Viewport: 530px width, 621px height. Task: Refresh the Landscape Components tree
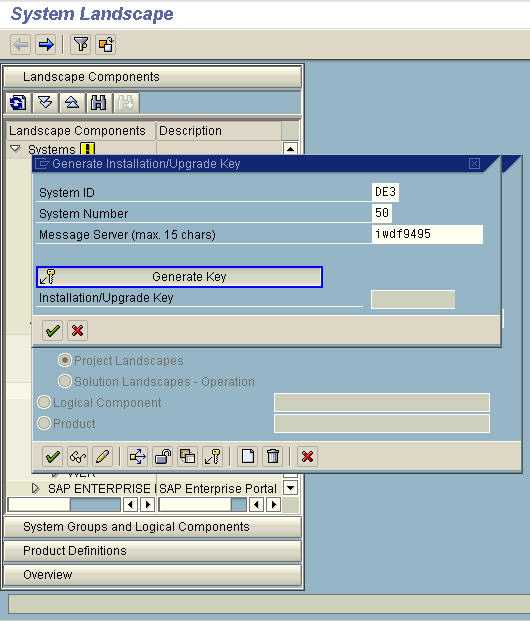pyautogui.click(x=18, y=103)
